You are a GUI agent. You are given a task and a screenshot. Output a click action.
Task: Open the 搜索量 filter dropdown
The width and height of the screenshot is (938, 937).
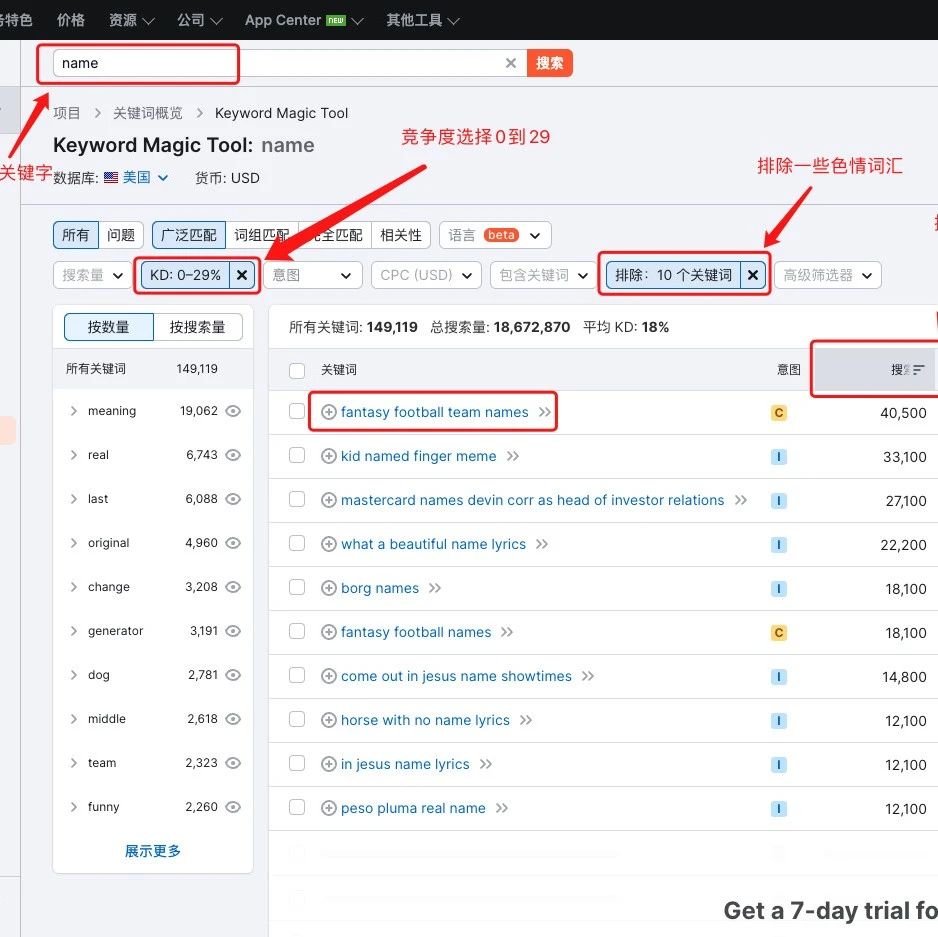coord(92,275)
